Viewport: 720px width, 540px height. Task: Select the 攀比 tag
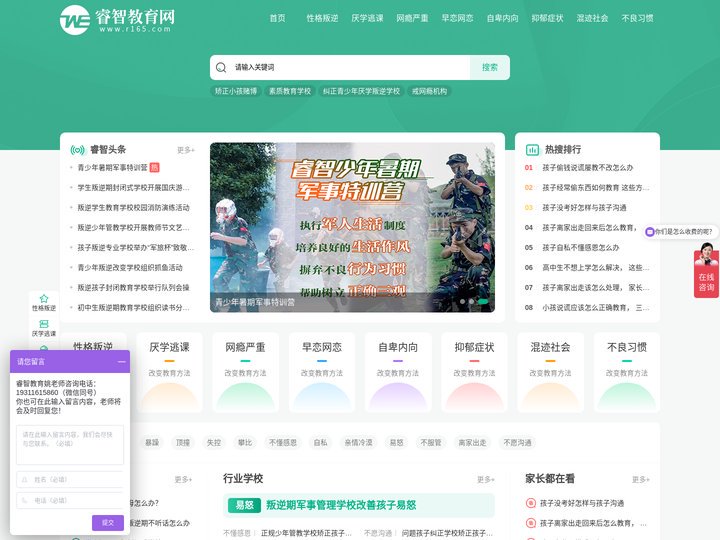[x=245, y=443]
